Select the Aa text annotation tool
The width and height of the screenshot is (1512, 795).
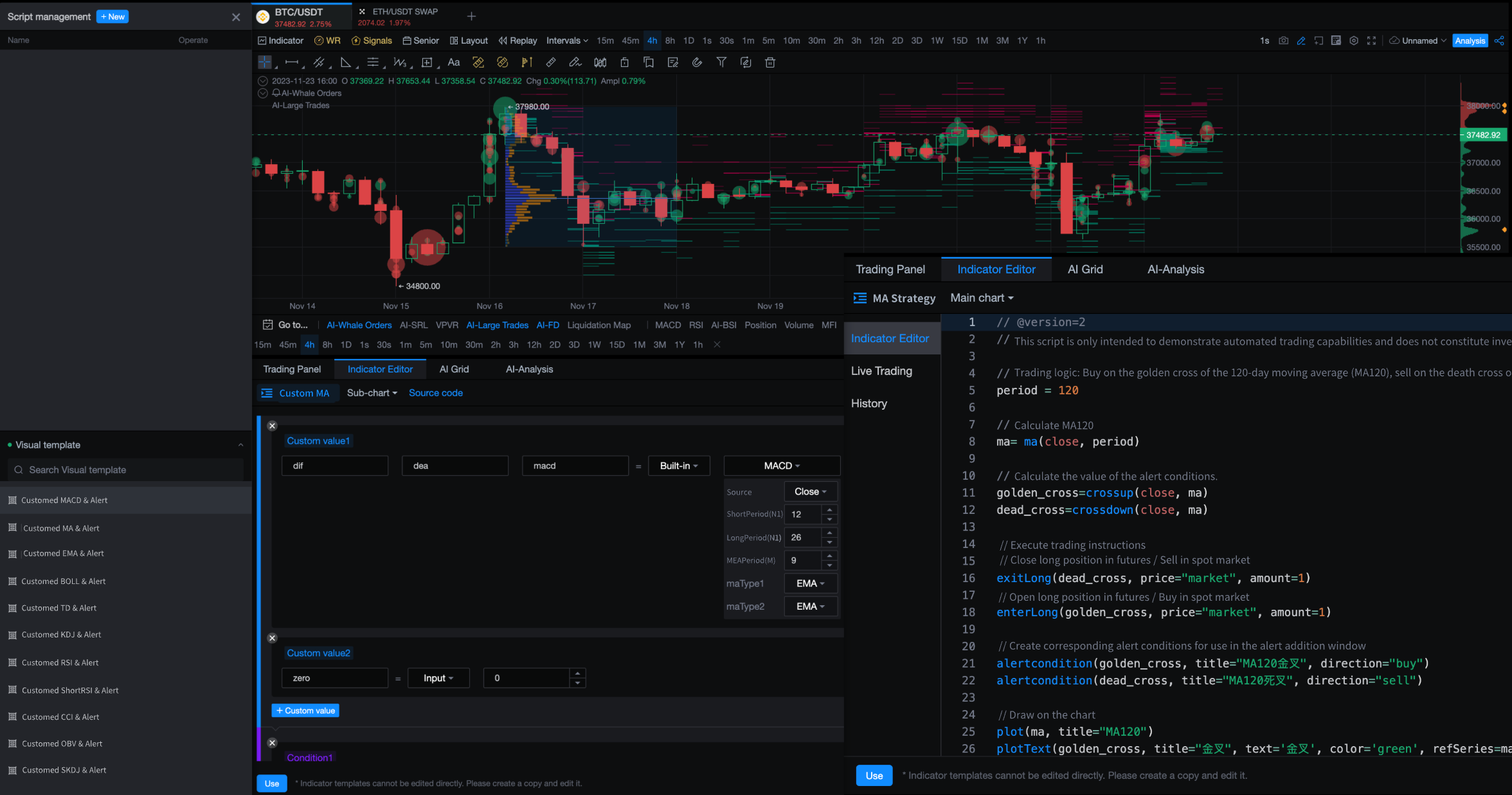pyautogui.click(x=453, y=62)
